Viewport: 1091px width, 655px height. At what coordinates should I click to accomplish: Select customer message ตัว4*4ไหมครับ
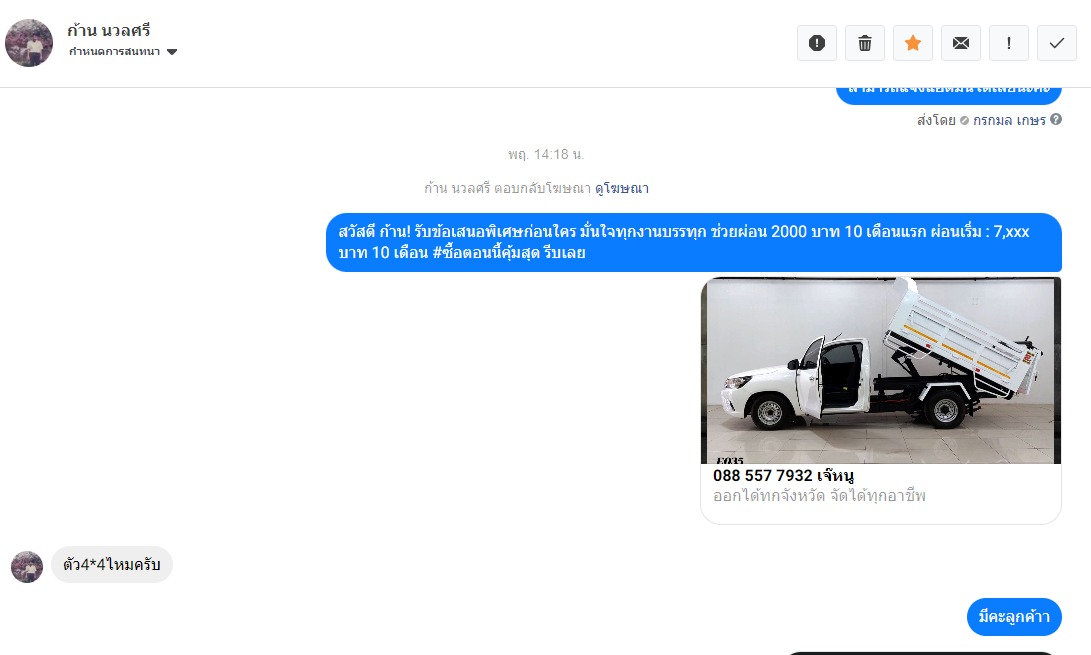click(111, 565)
